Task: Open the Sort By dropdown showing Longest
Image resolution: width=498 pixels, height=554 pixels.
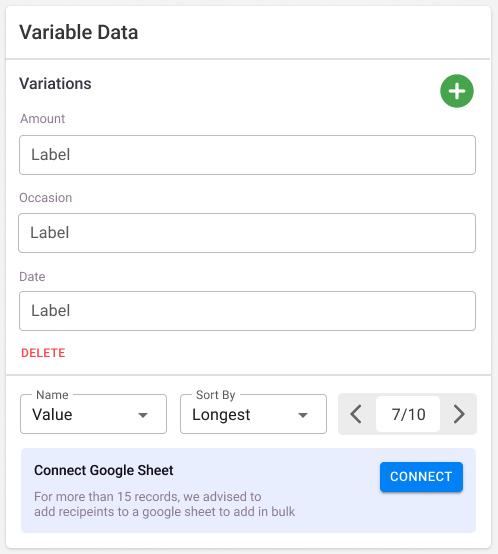Action: coord(253,414)
